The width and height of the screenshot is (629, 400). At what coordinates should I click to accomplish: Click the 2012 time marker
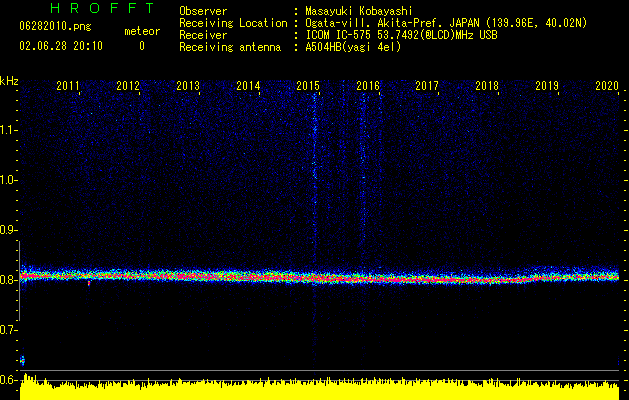tap(128, 85)
